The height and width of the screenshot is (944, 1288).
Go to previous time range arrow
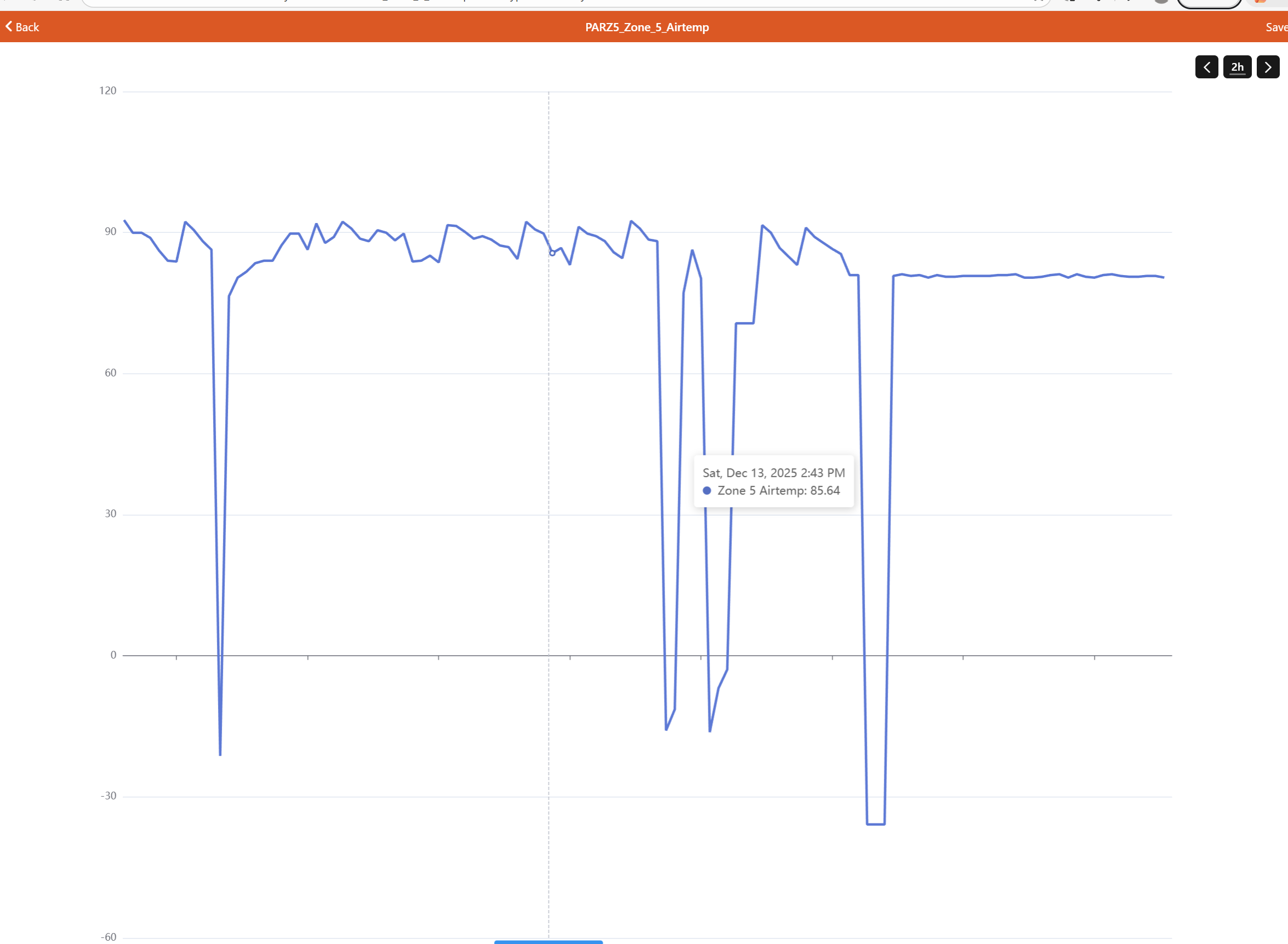(x=1206, y=67)
